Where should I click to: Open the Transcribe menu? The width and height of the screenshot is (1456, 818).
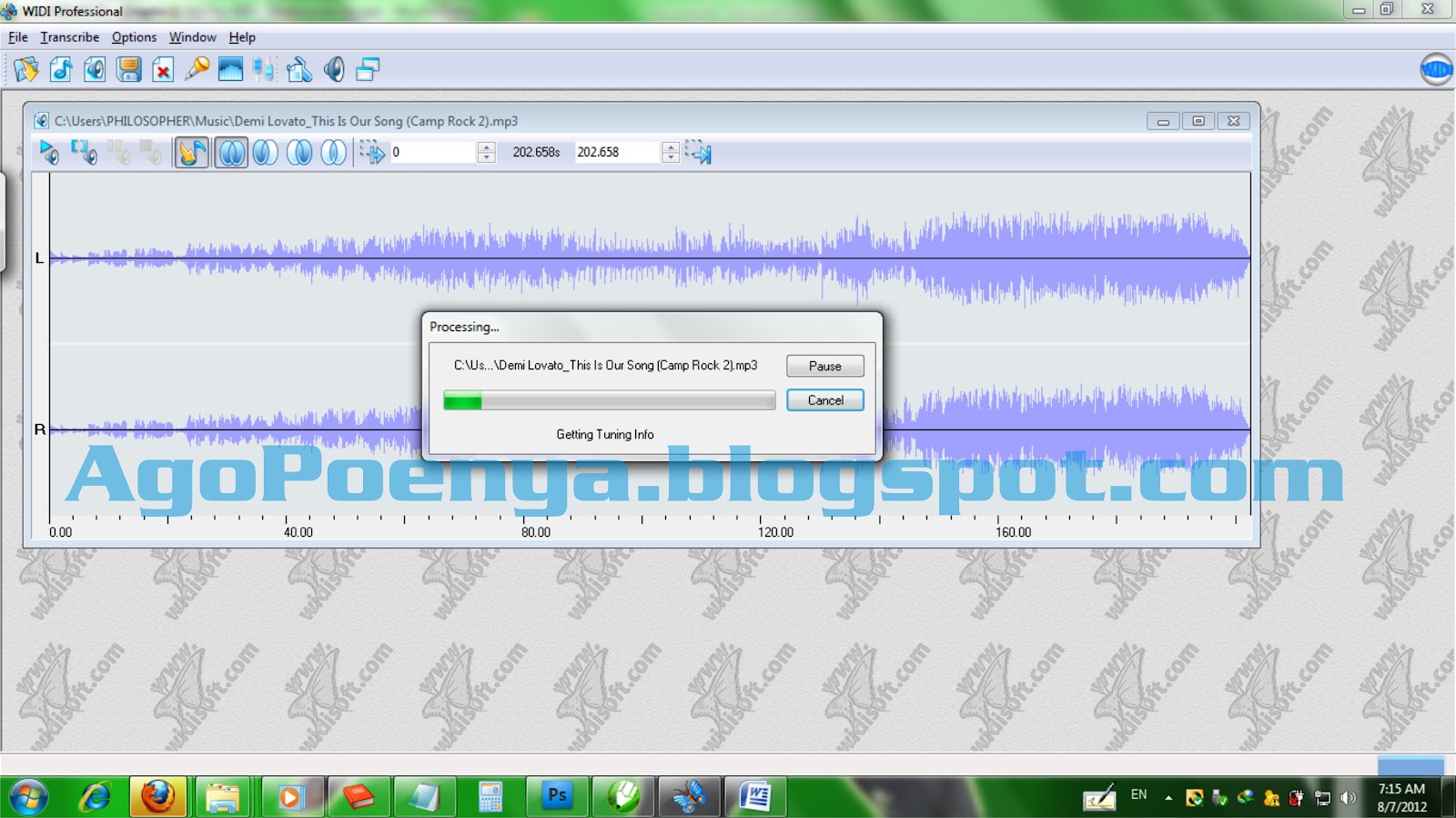(x=70, y=37)
